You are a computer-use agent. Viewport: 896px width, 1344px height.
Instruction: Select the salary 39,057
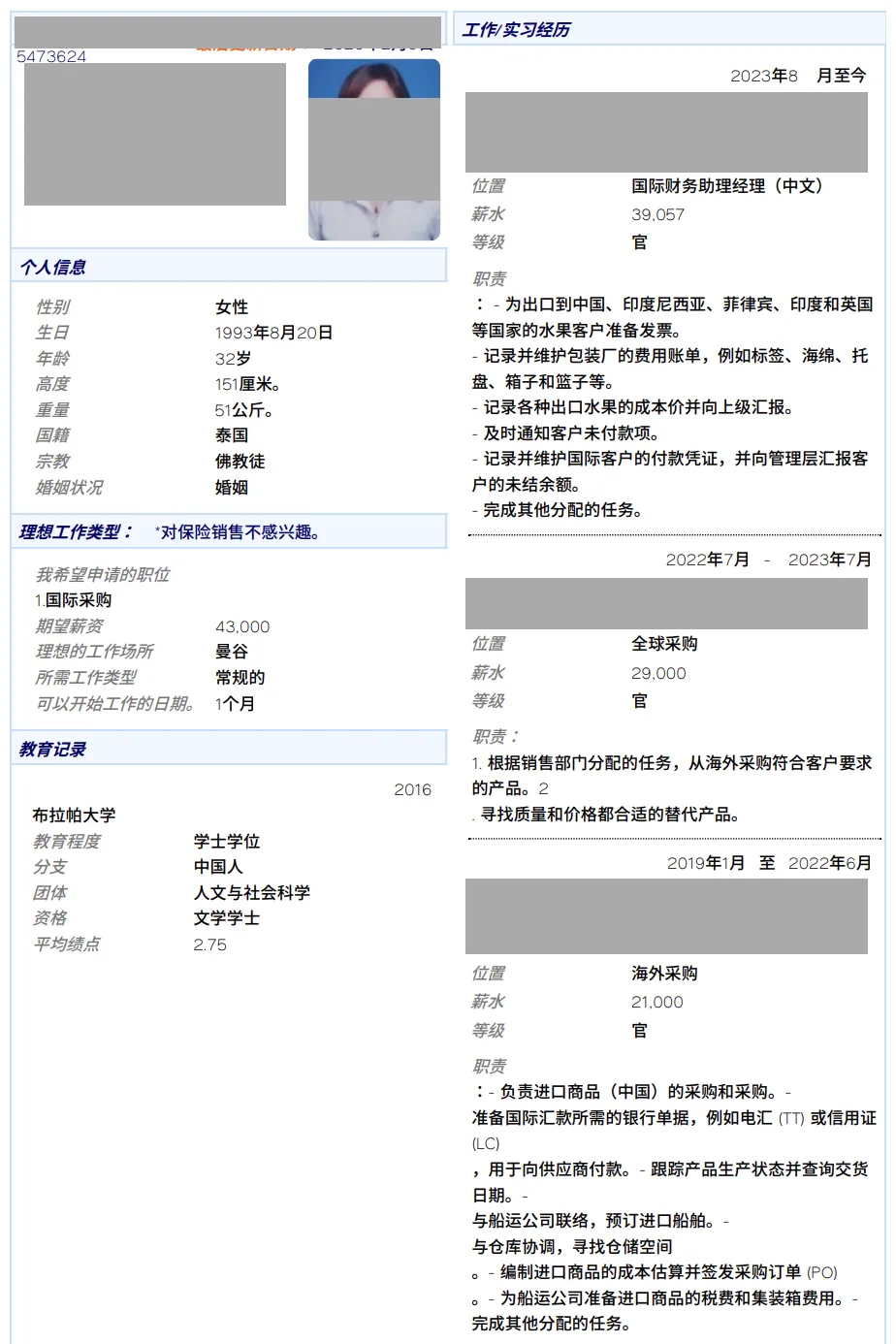point(657,215)
